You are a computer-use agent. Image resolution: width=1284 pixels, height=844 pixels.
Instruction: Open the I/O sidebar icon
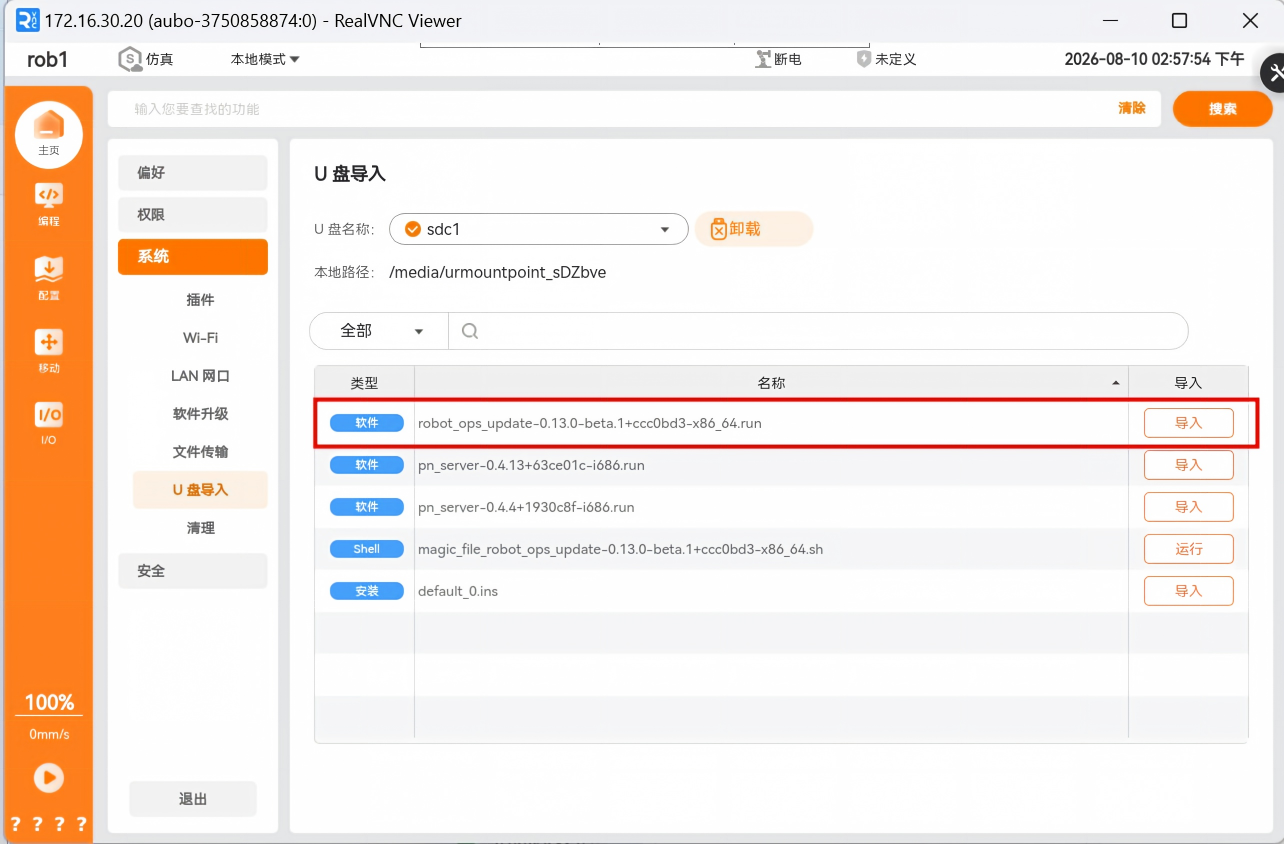[x=49, y=423]
